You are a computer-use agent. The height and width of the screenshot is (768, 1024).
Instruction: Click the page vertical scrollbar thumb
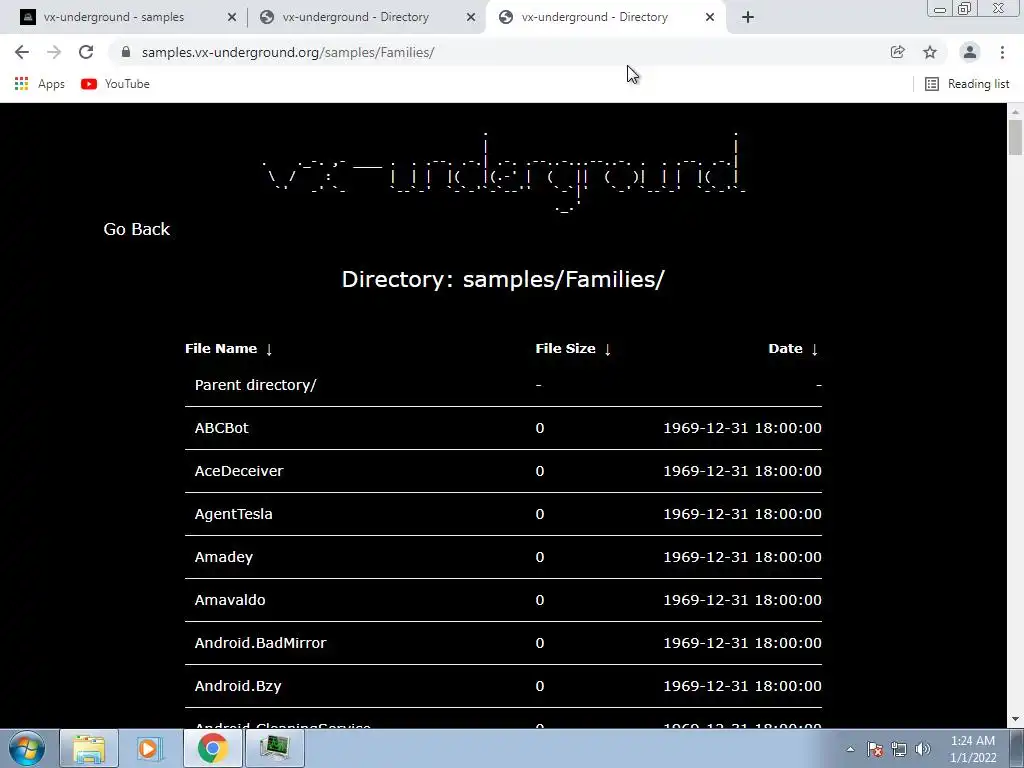click(x=1016, y=137)
